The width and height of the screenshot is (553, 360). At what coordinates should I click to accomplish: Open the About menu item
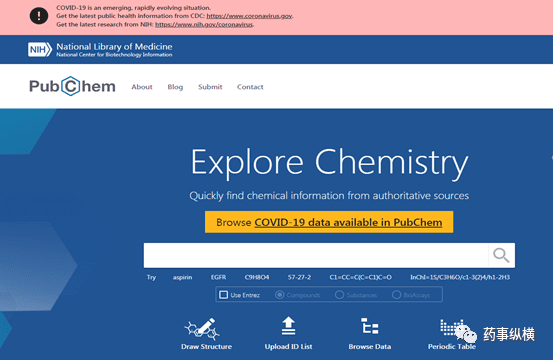click(142, 87)
